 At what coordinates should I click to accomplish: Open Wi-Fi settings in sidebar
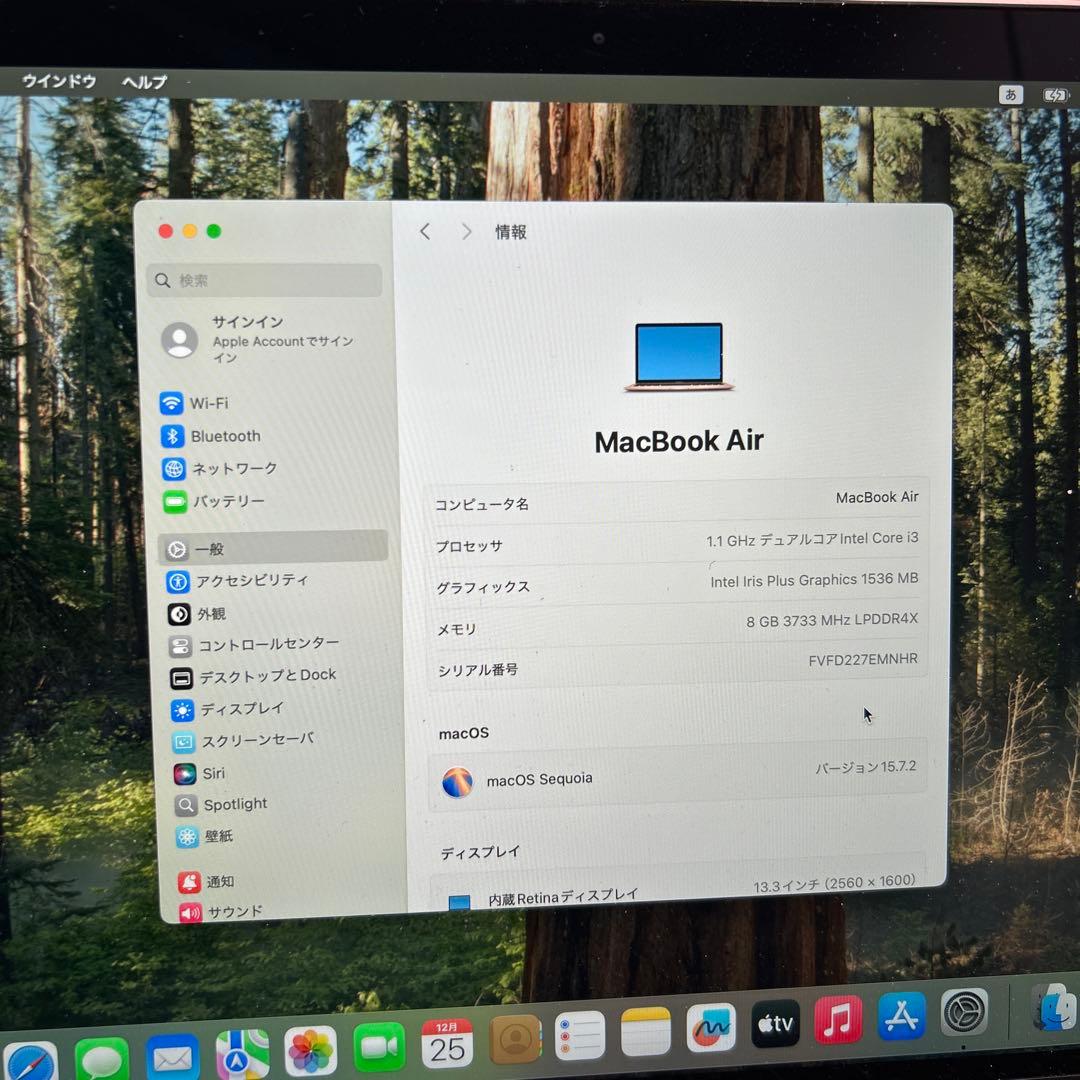coord(195,403)
